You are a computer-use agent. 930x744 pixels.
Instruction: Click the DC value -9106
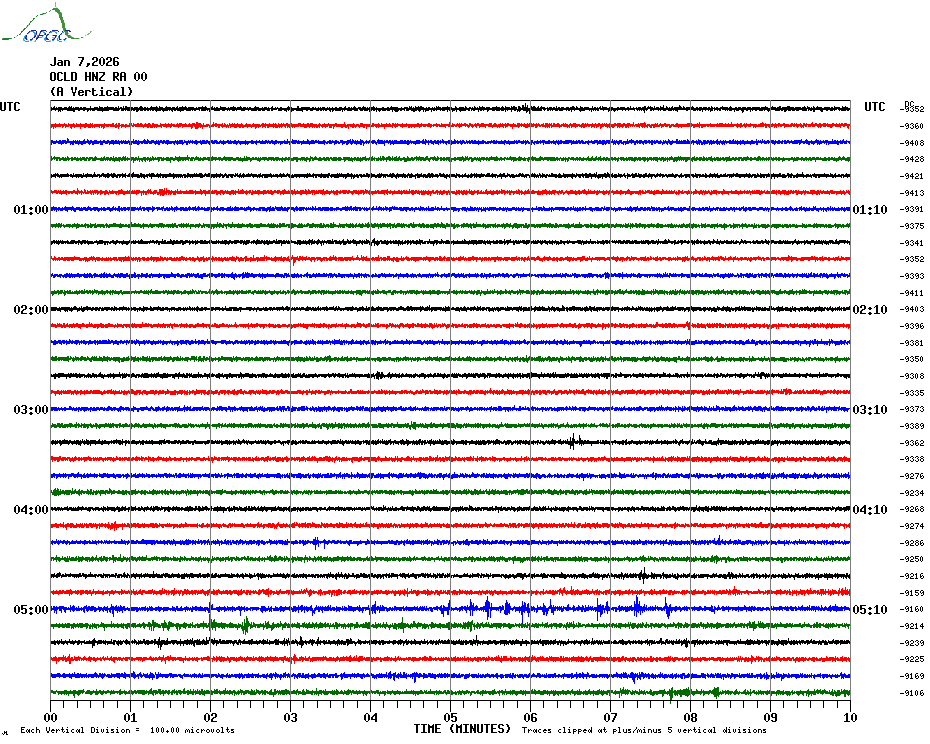[912, 693]
